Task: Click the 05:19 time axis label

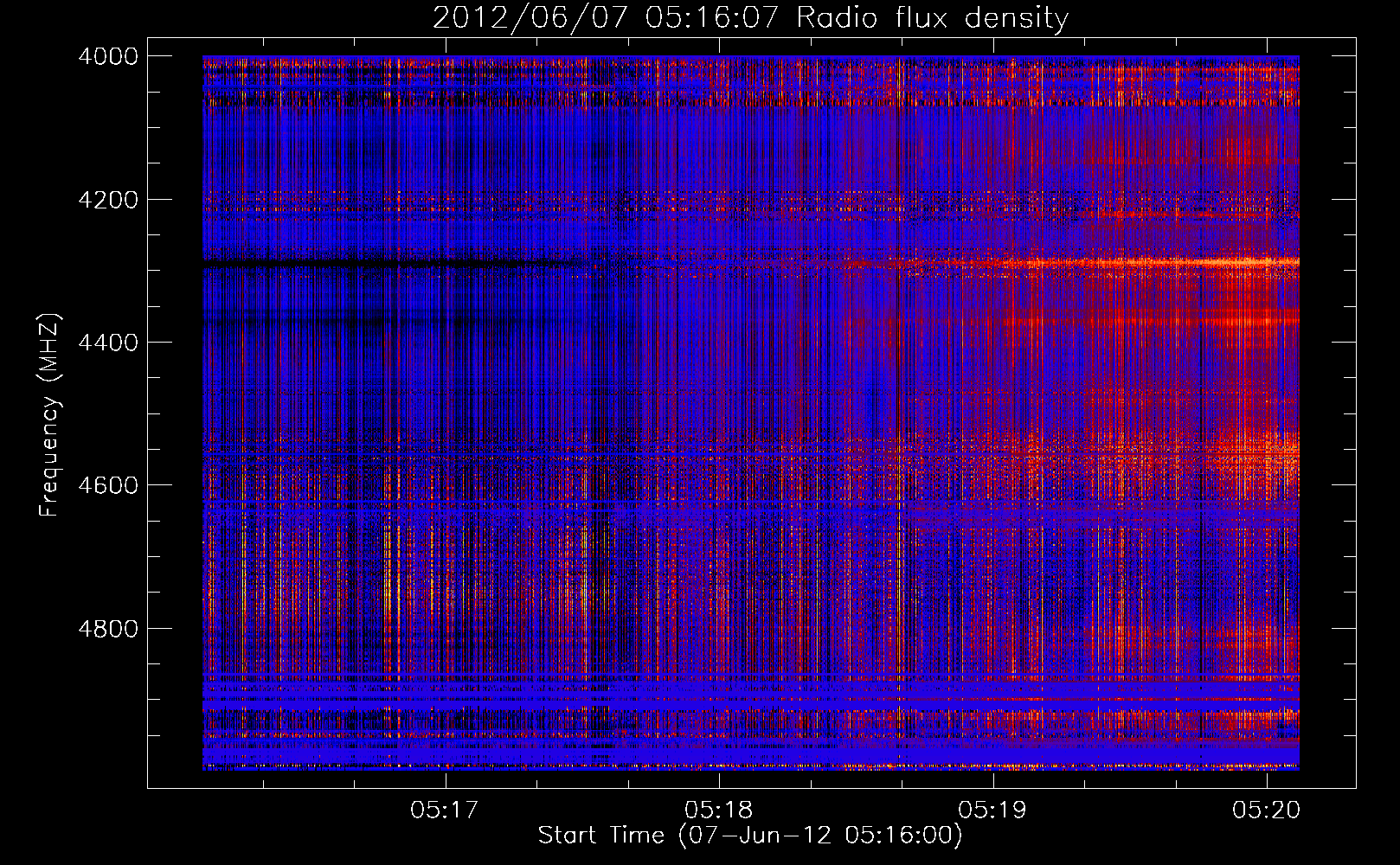Action: tap(992, 811)
